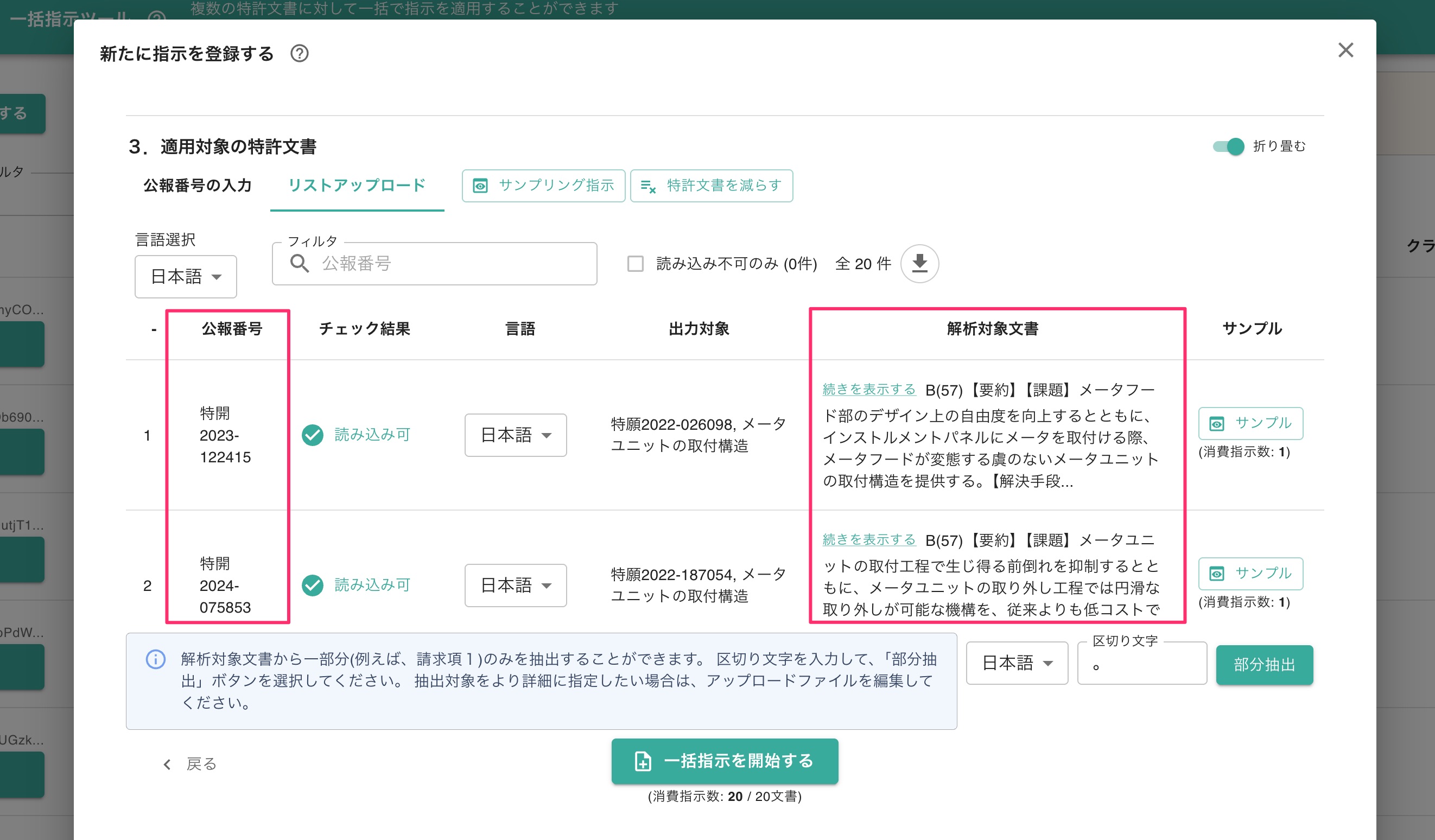Click the document icon on 一括指示を開始する
This screenshot has width=1435, height=840.
click(643, 761)
